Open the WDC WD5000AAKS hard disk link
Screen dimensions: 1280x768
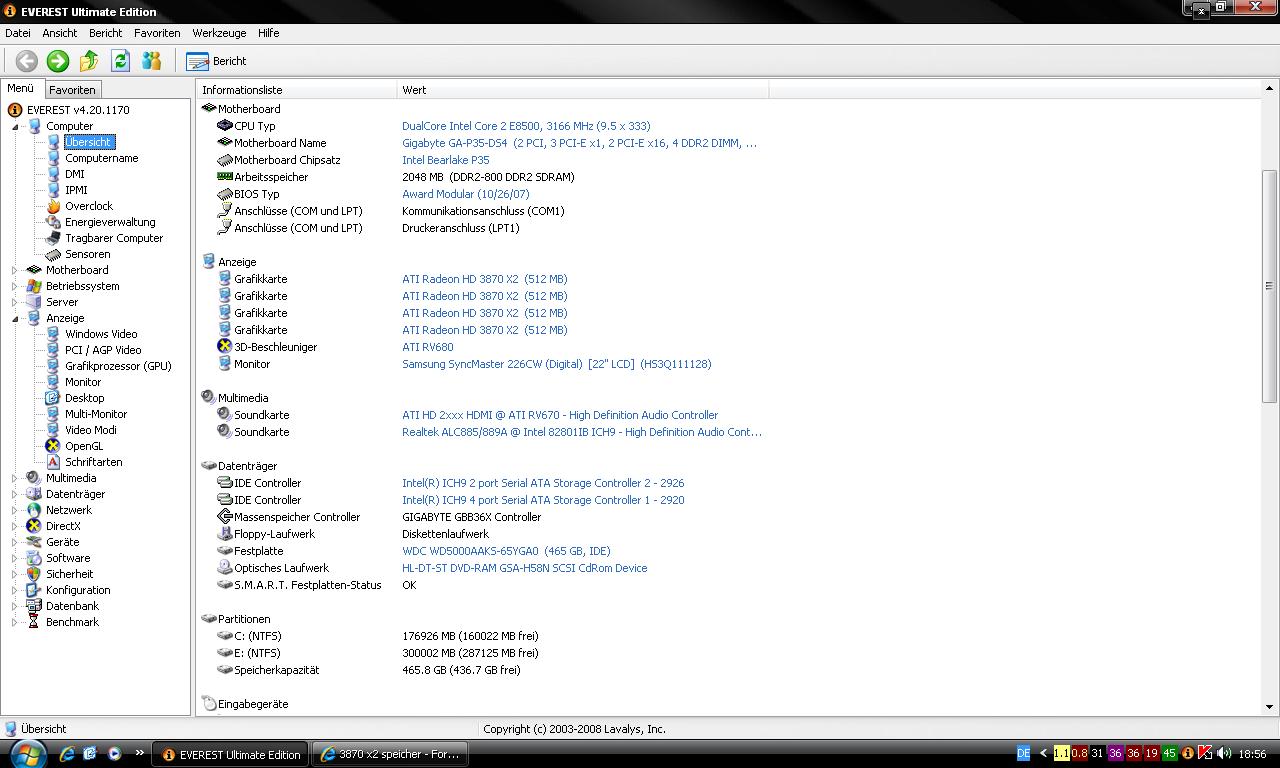pos(506,551)
